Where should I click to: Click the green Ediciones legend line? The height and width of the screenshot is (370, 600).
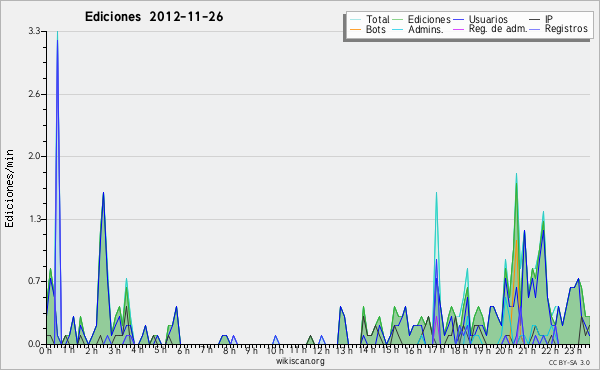pyautogui.click(x=398, y=20)
